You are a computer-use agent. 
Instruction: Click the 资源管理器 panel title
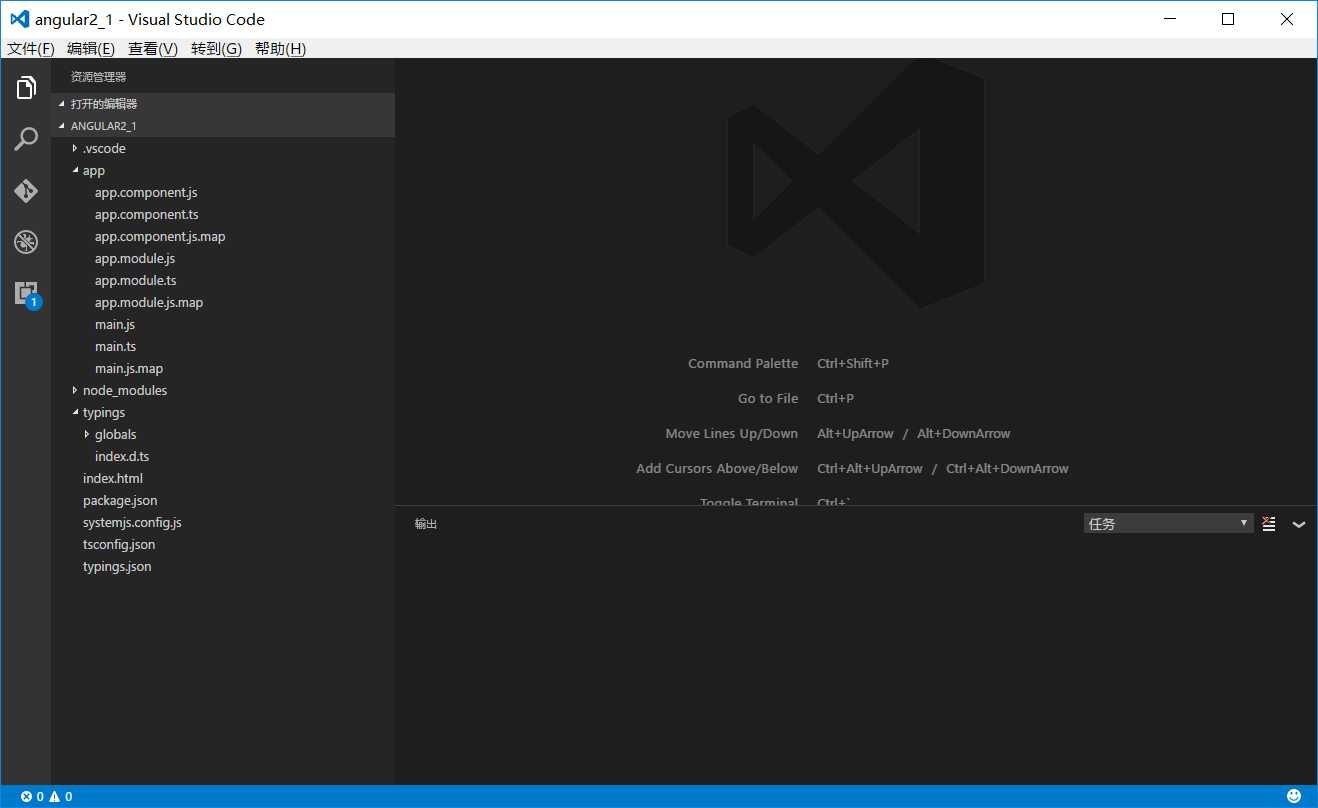[x=98, y=77]
